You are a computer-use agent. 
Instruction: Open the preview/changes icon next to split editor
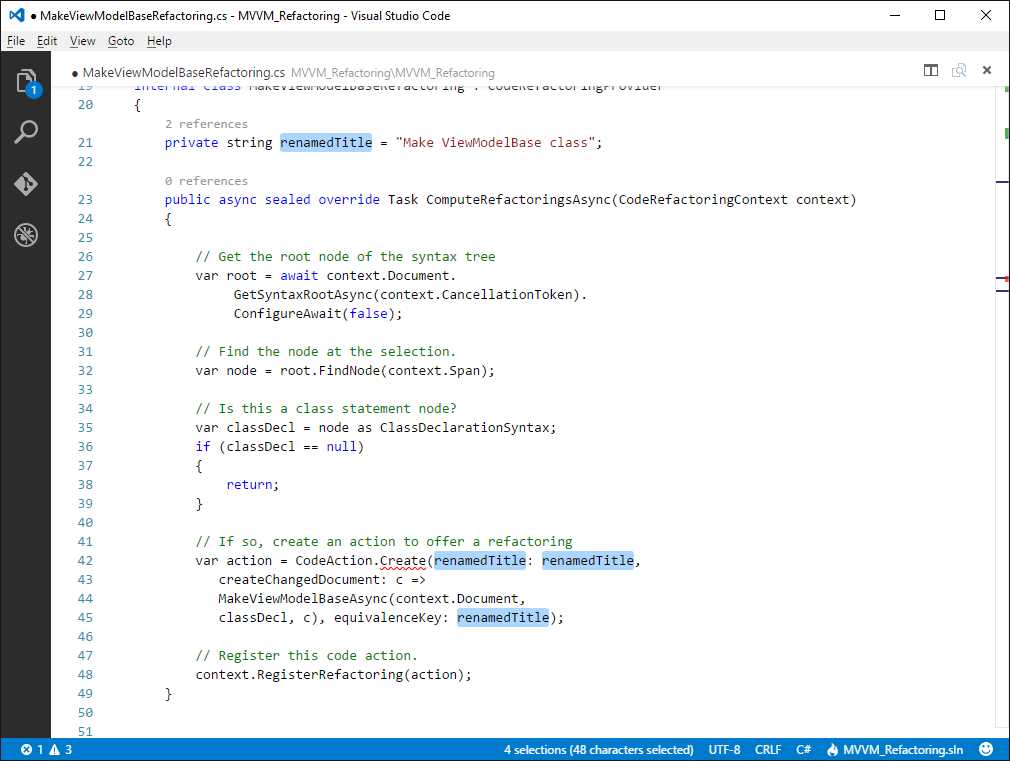[959, 70]
